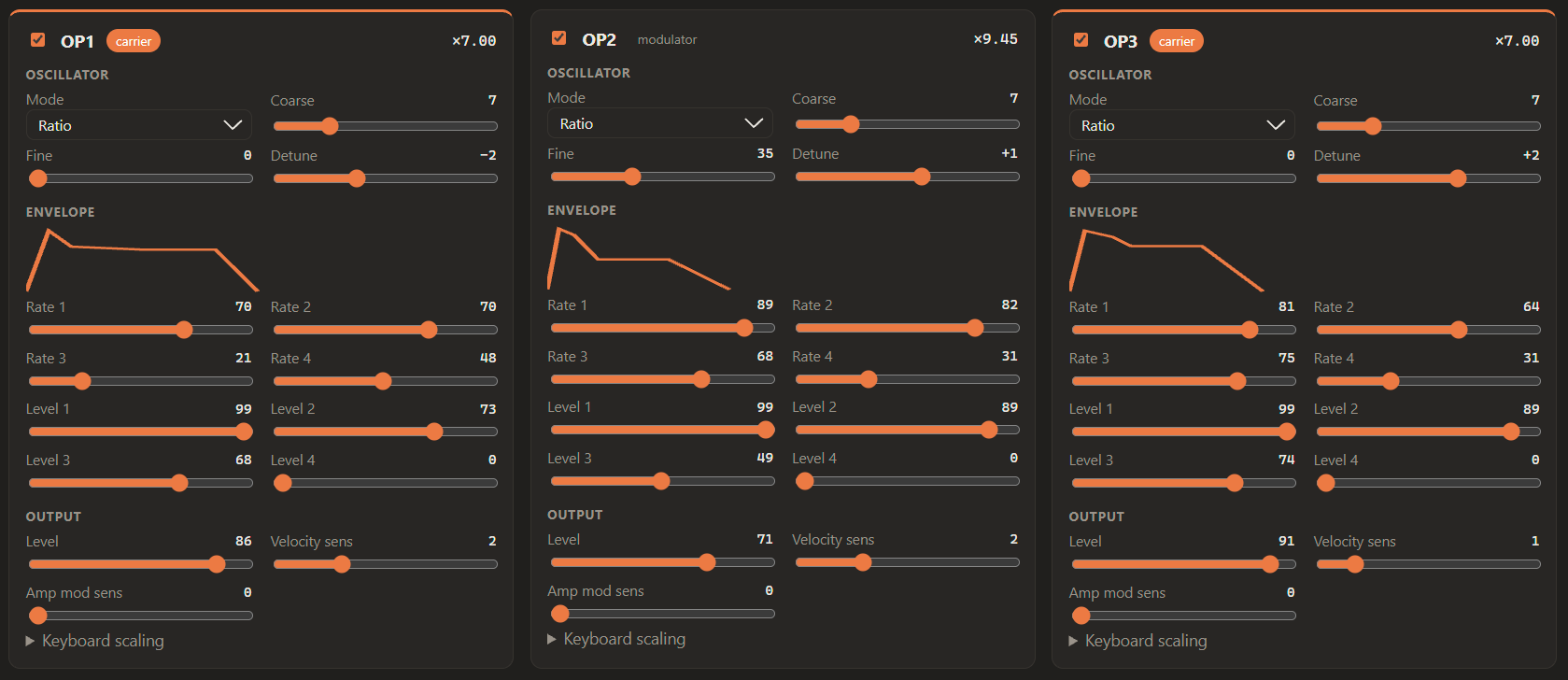Adjust the OP2 Velocity sens slider
1568x680 pixels.
click(x=907, y=561)
